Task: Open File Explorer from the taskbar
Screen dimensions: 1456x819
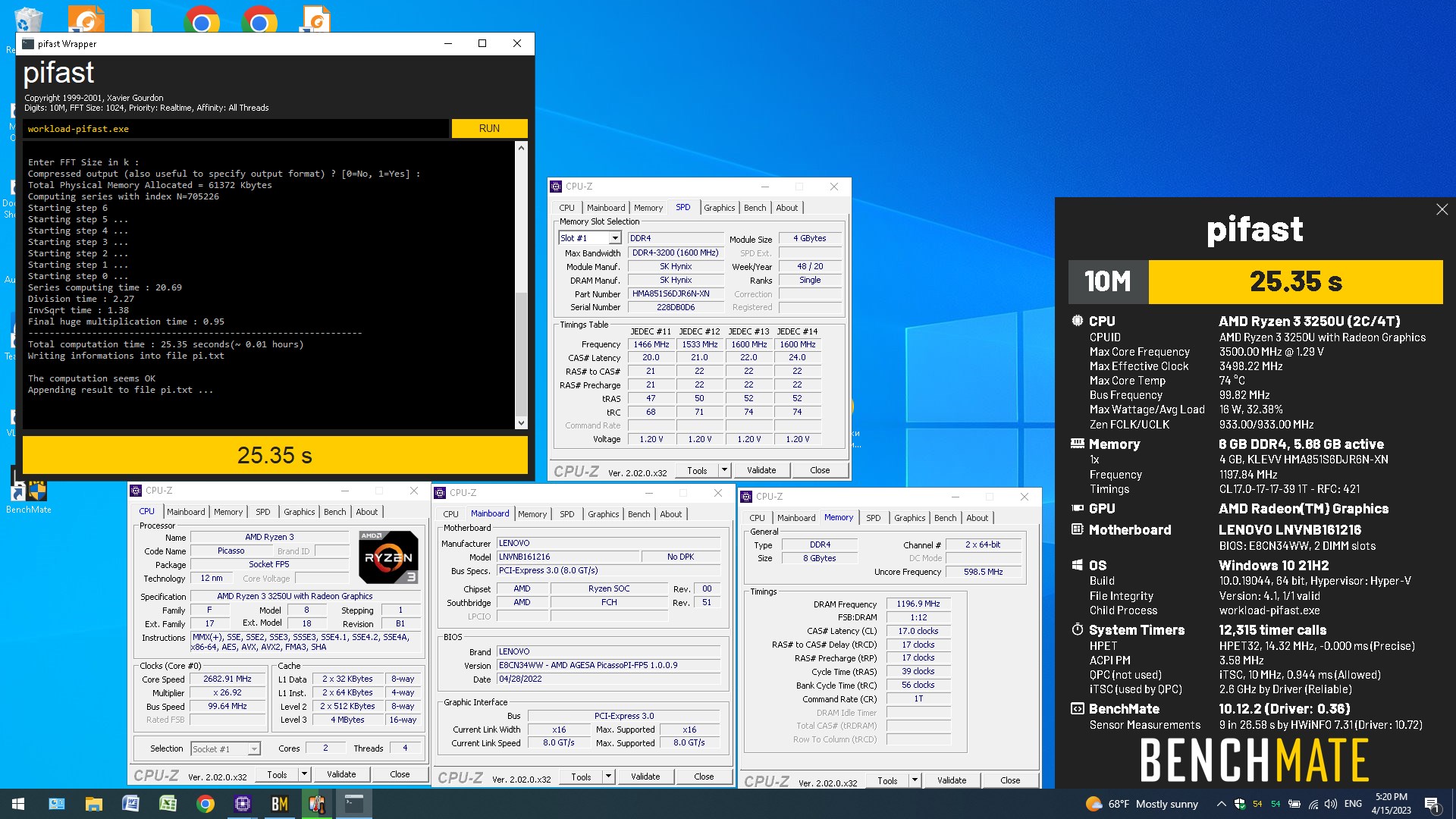Action: pos(93,804)
